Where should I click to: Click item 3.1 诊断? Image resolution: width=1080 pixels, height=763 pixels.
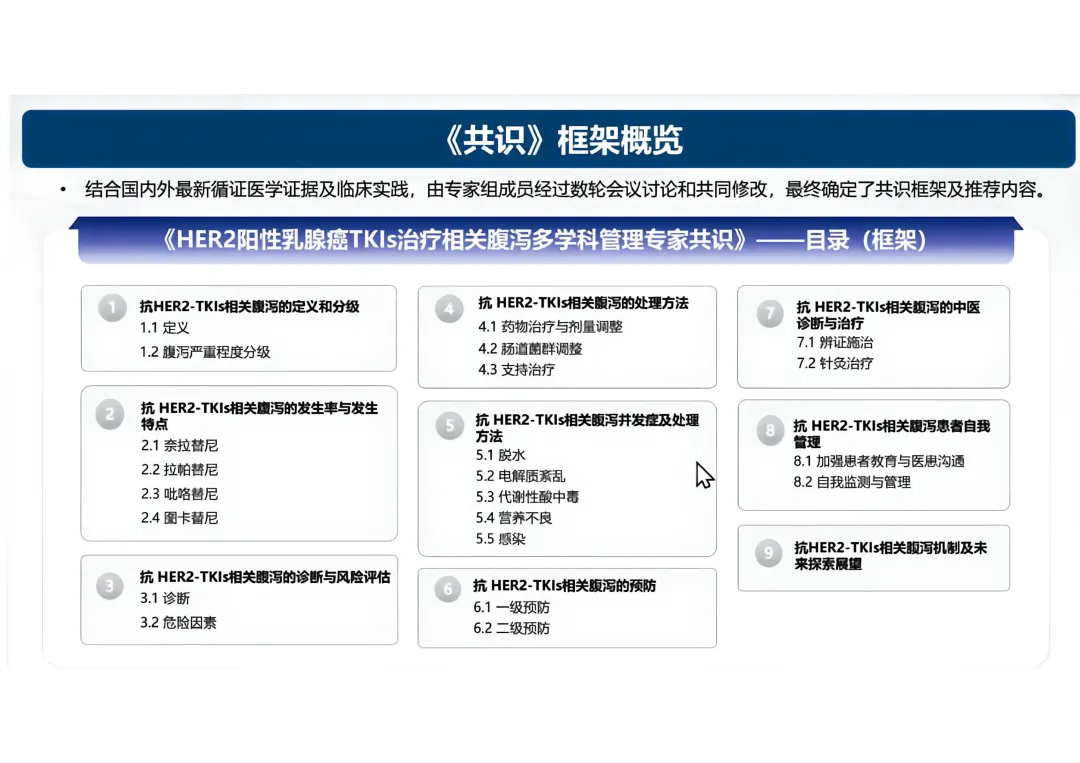tap(165, 598)
